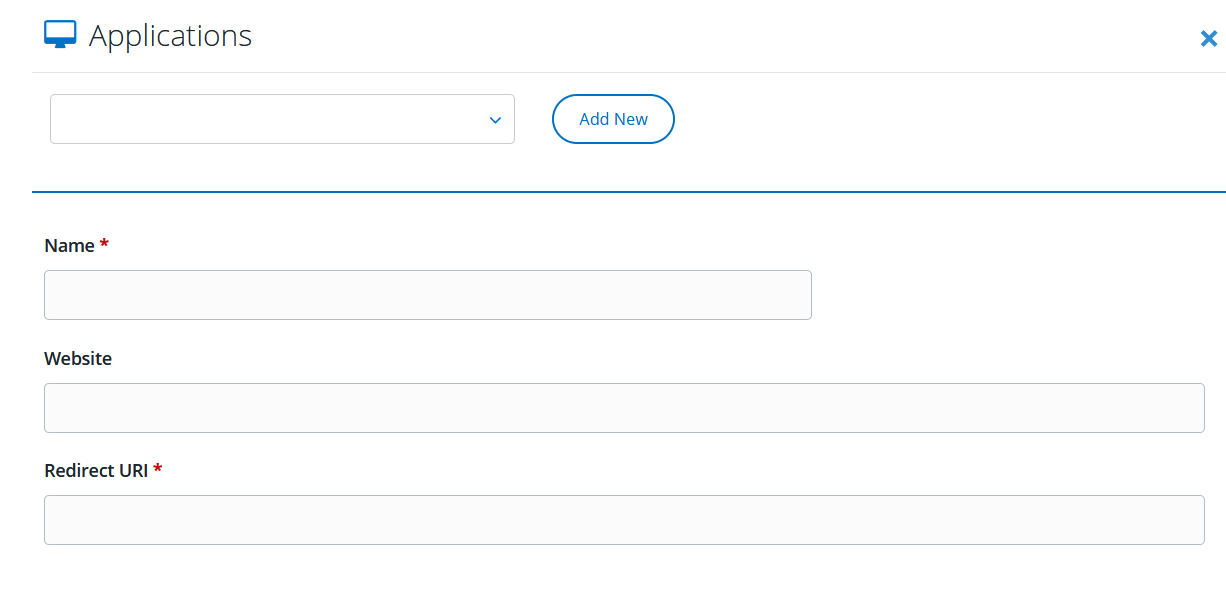1226x593 pixels.
Task: Click the red asterisk beside Redirect URI
Action: click(158, 470)
